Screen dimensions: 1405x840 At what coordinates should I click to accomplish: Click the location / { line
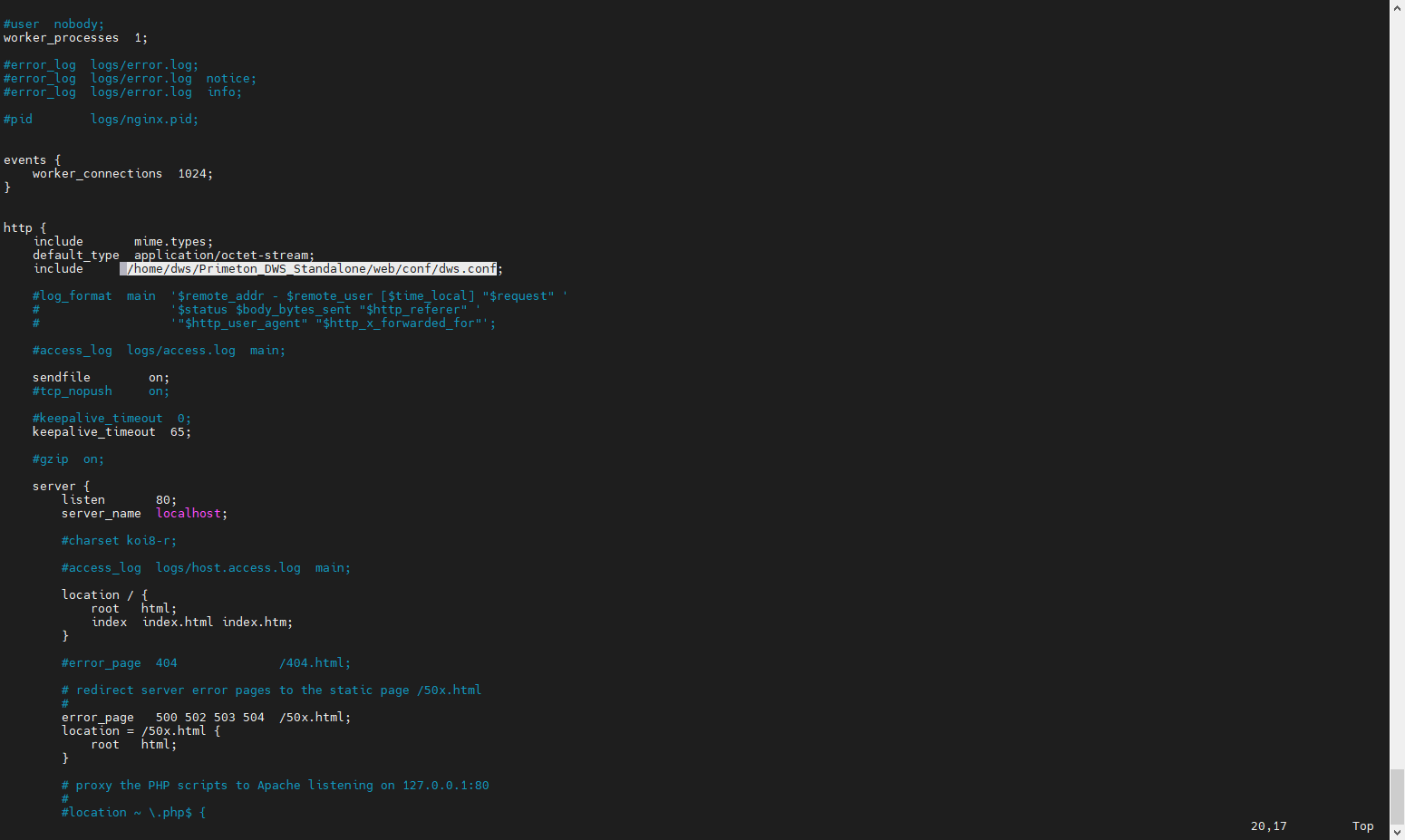click(100, 594)
